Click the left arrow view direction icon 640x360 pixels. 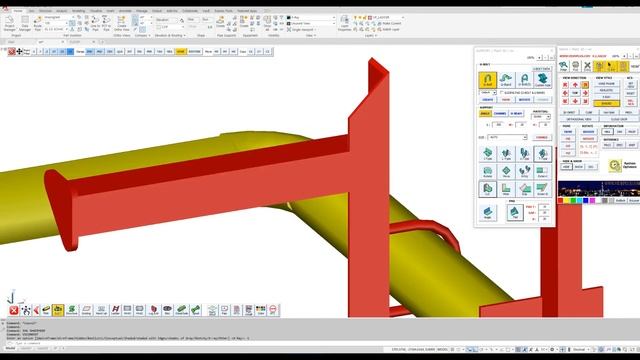coord(565,93)
